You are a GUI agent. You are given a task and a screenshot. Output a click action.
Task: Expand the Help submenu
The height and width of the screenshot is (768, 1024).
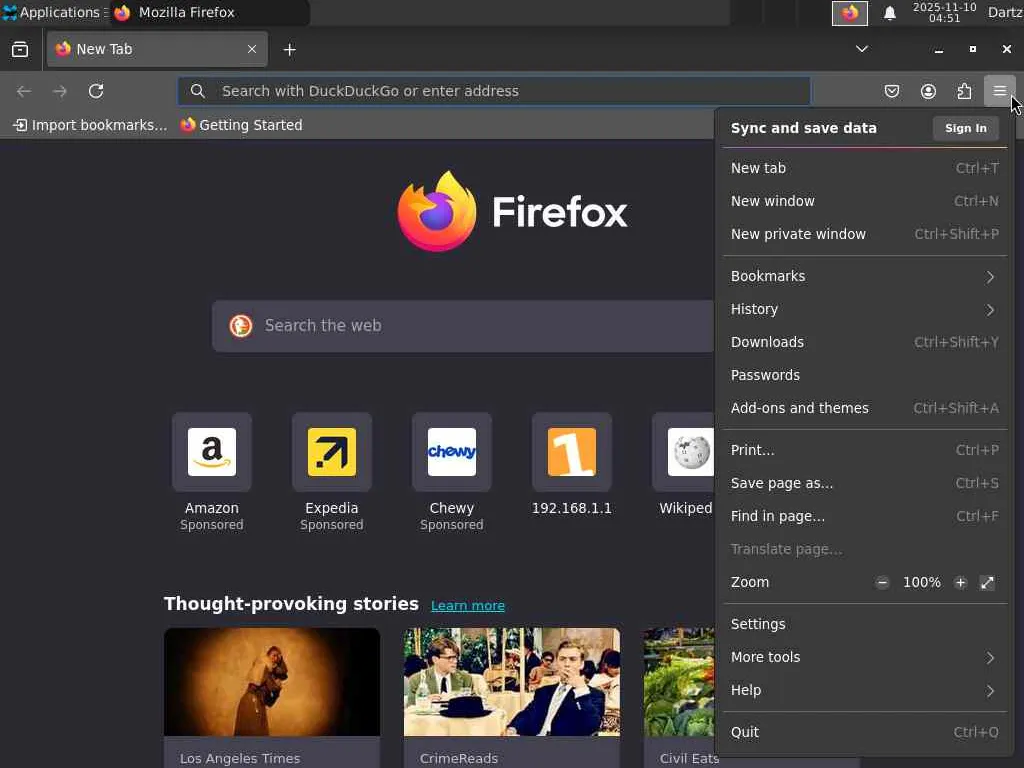coord(864,690)
